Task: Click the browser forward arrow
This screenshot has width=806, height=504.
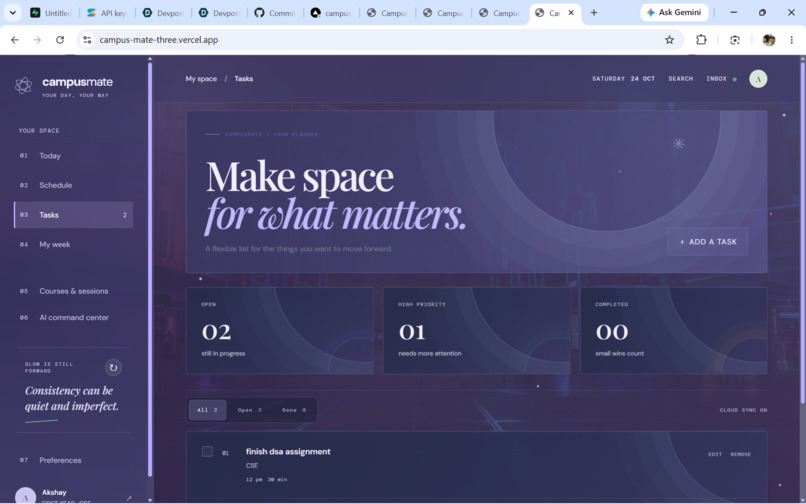Action: click(x=37, y=40)
